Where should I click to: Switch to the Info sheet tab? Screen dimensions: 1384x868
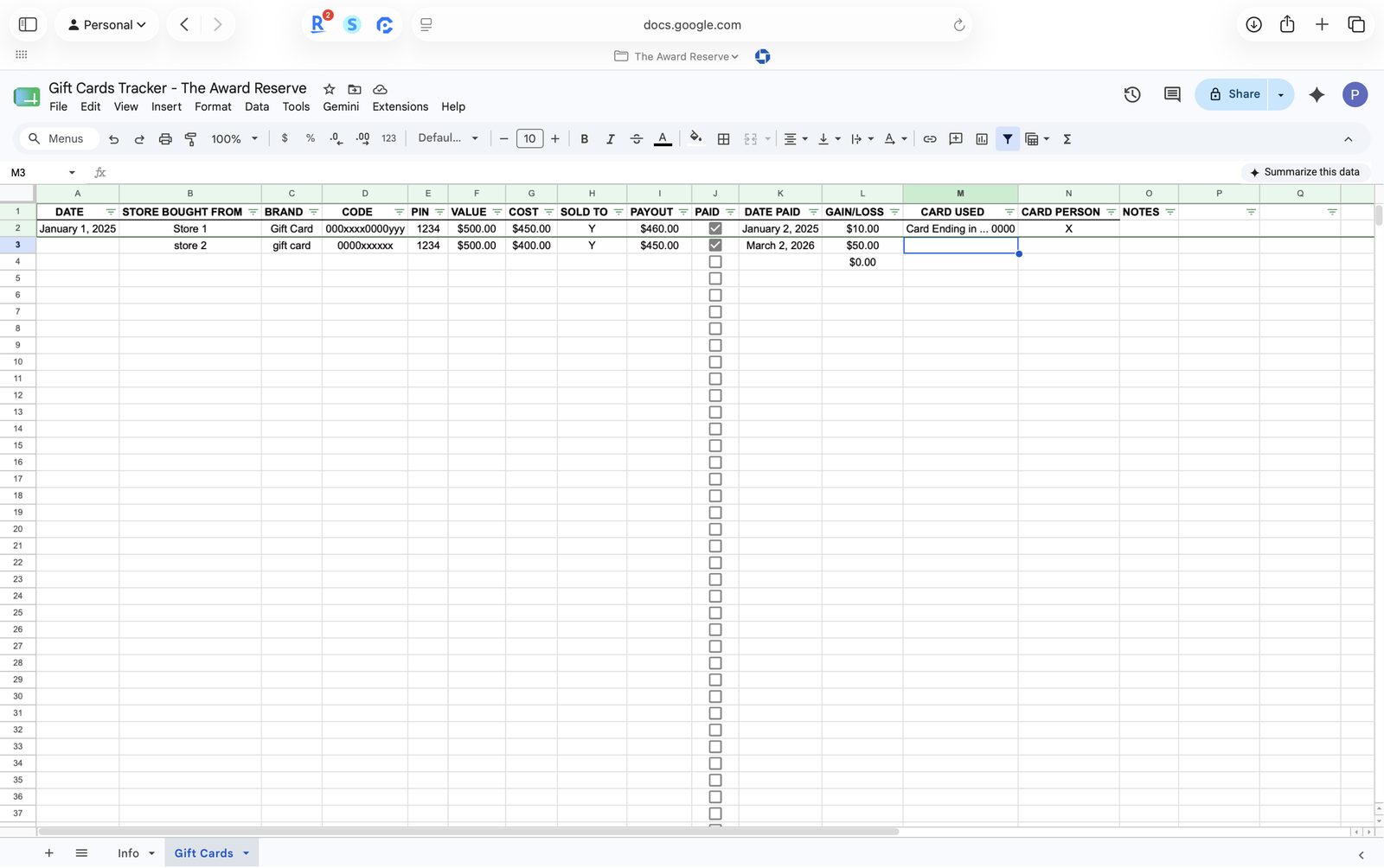tap(128, 853)
